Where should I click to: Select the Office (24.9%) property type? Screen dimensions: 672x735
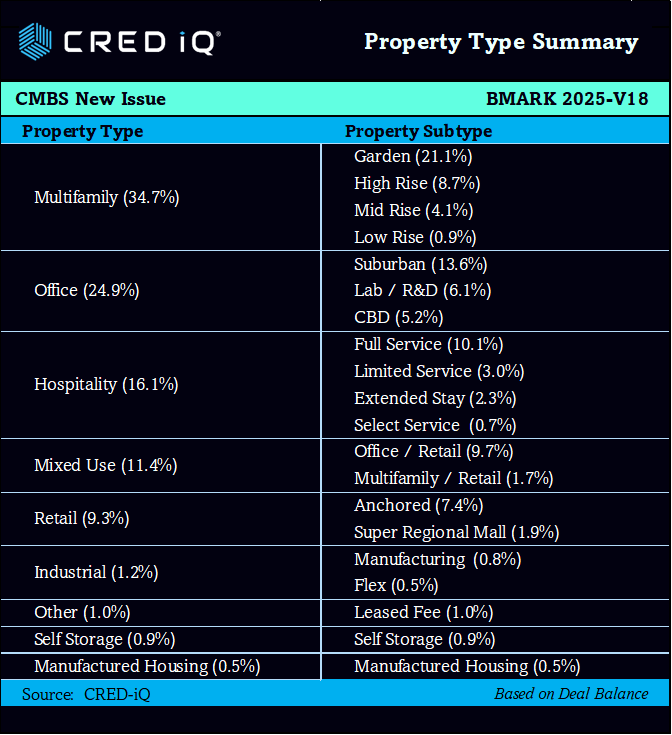click(86, 290)
